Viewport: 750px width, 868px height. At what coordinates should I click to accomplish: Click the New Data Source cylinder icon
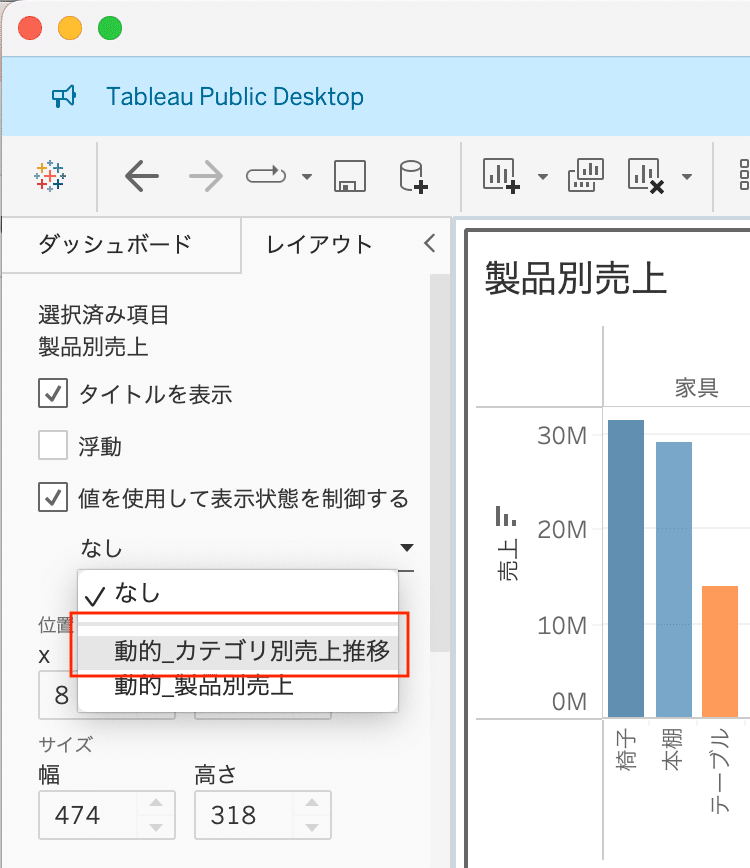(413, 177)
